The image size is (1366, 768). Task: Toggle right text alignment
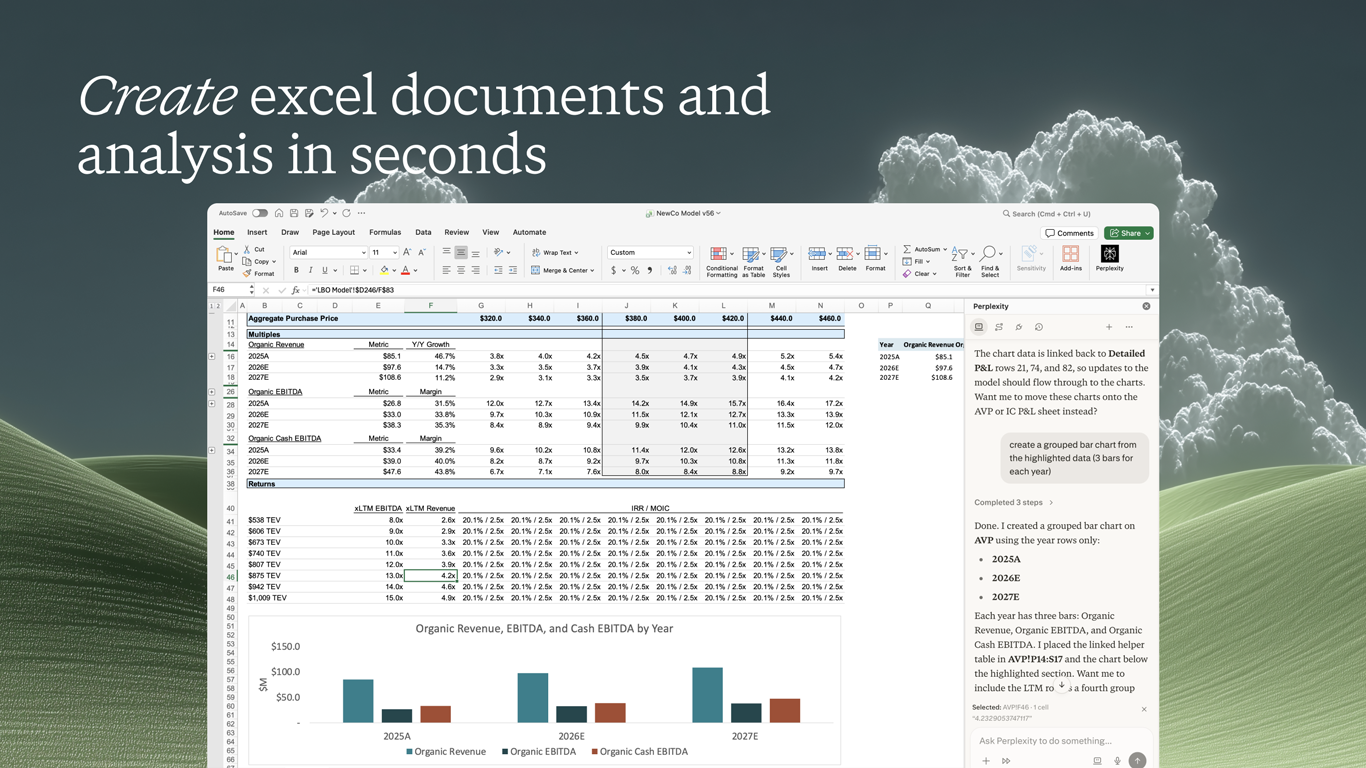point(475,270)
